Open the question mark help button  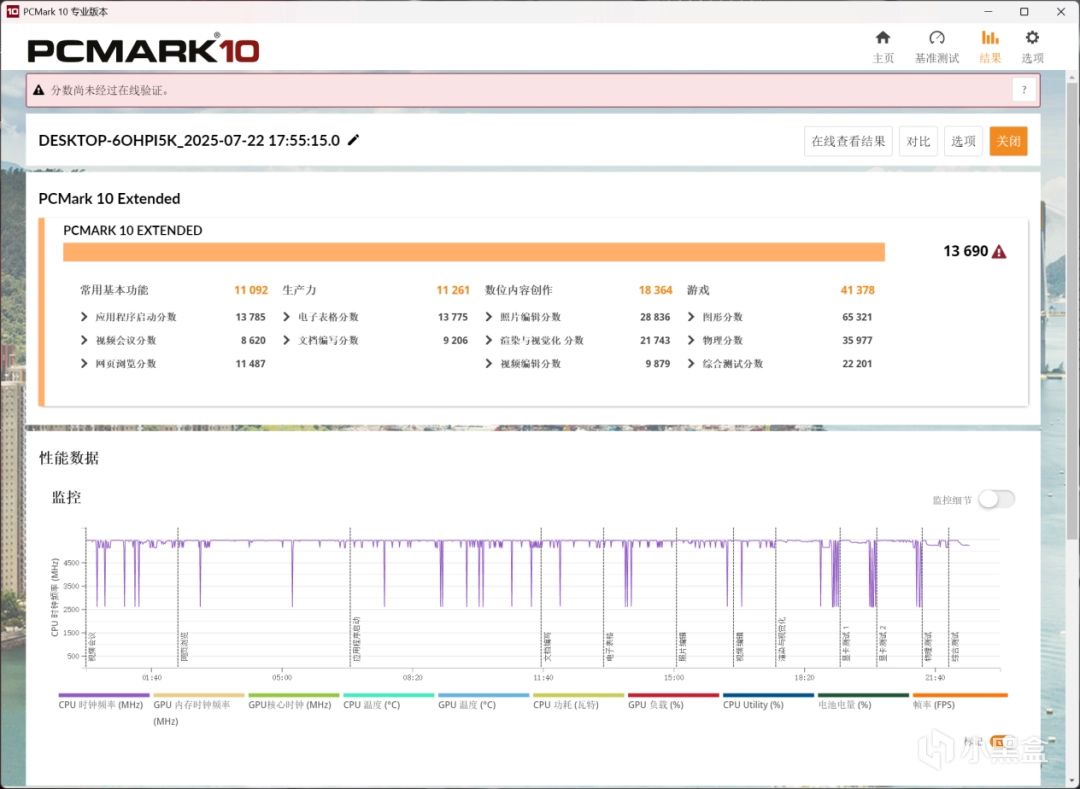[1024, 90]
